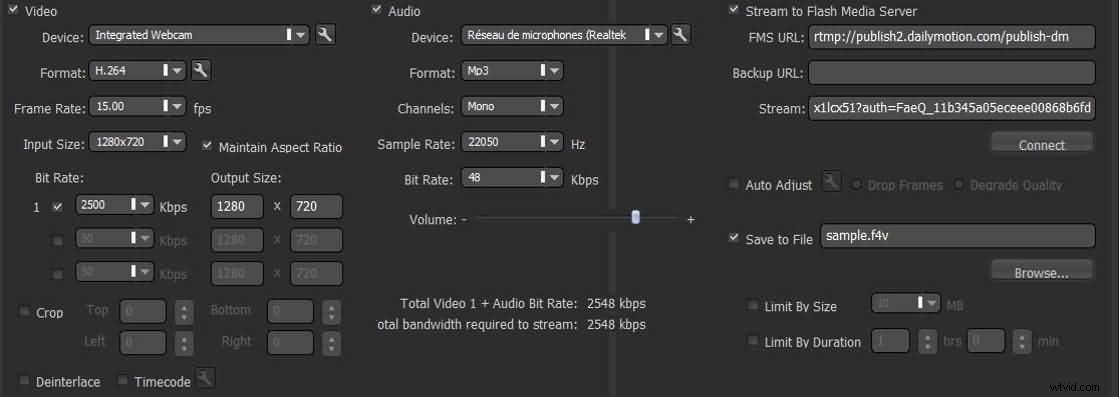Viewport: 1119px width, 397px height.
Task: Click the Output Size height 720 field
Action: point(315,206)
